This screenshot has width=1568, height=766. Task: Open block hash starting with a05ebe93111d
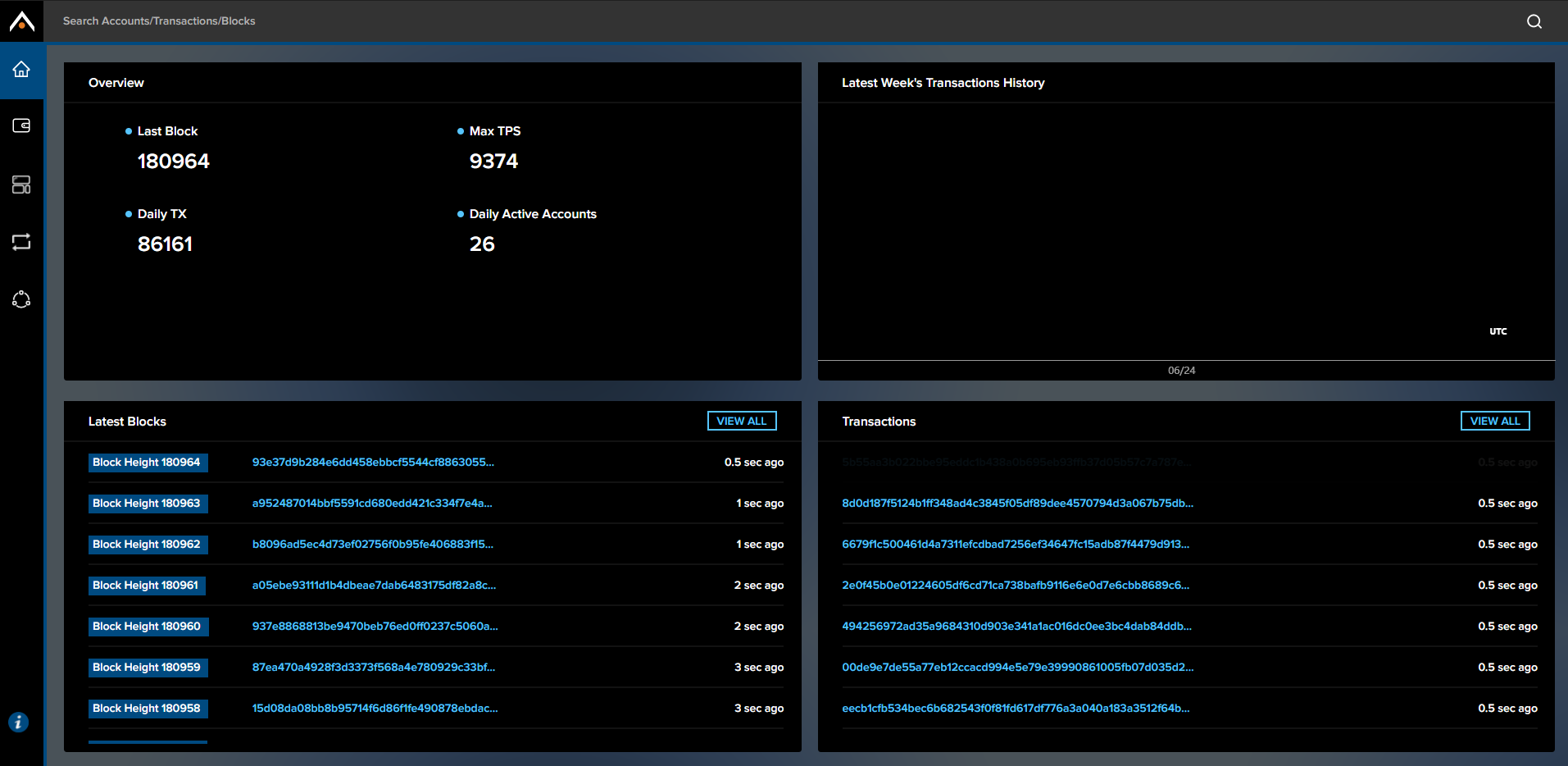point(372,585)
